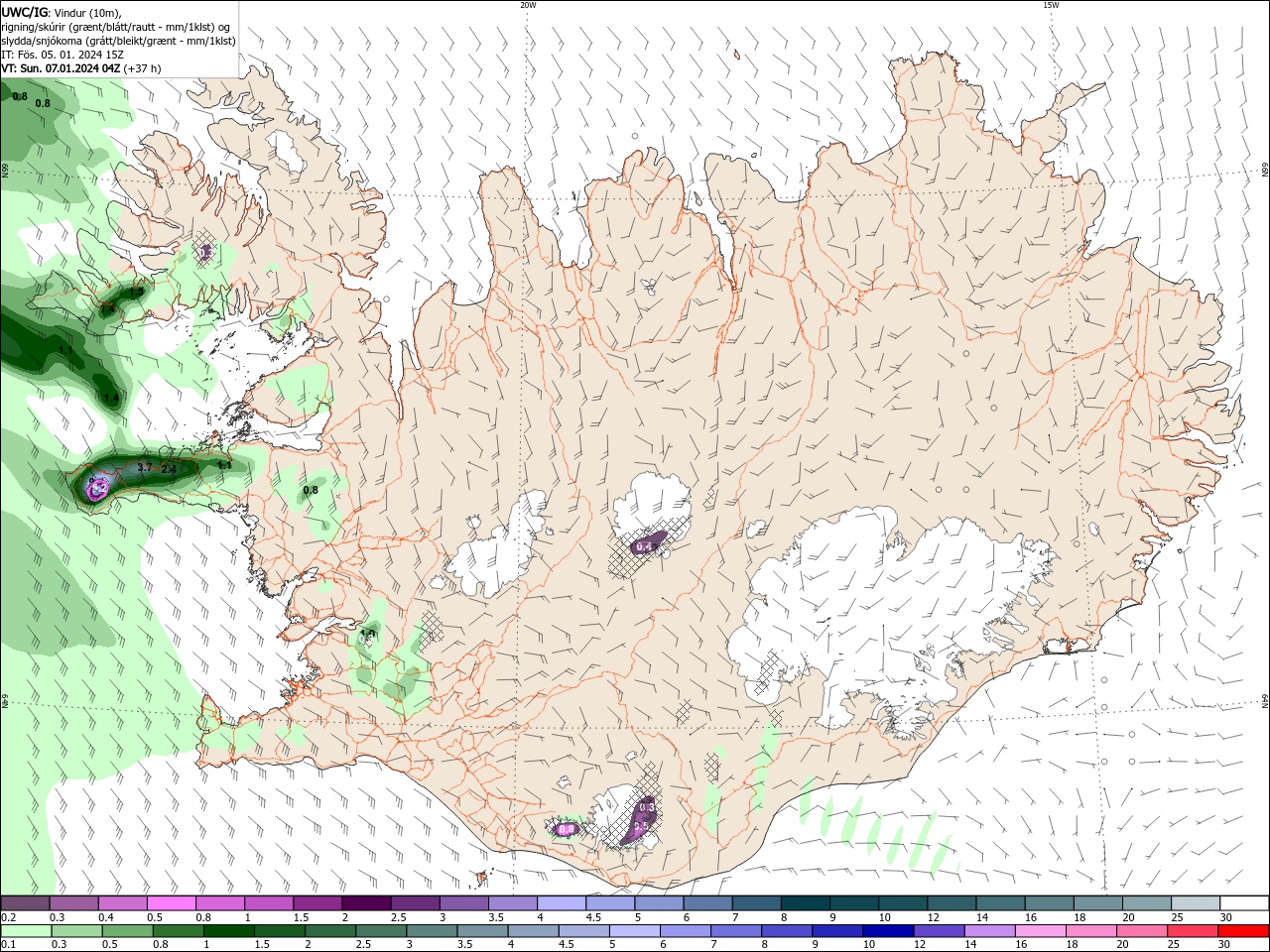Click the light pink lower swatch starting at 16
Image resolution: width=1270 pixels, height=952 pixels.
pyautogui.click(x=1041, y=931)
